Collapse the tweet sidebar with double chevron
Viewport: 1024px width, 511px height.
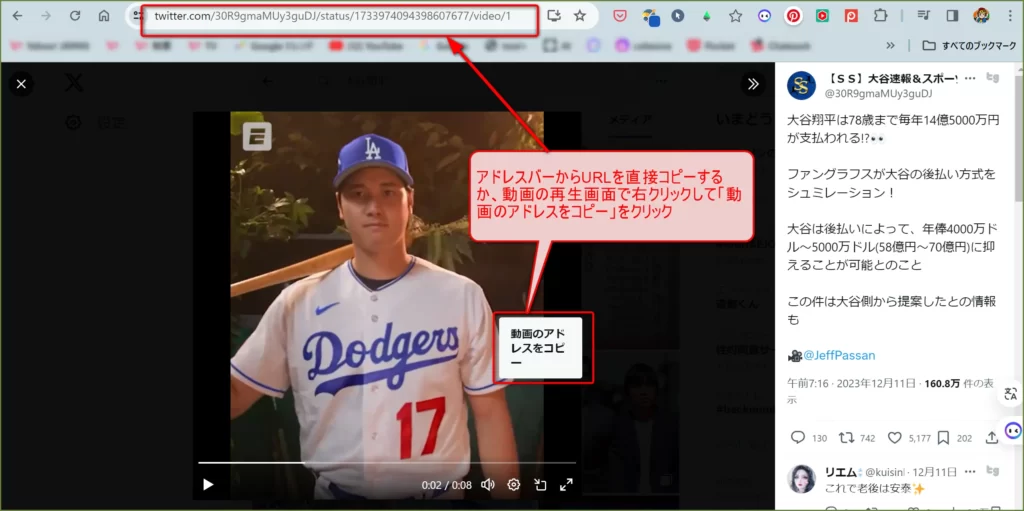(753, 84)
